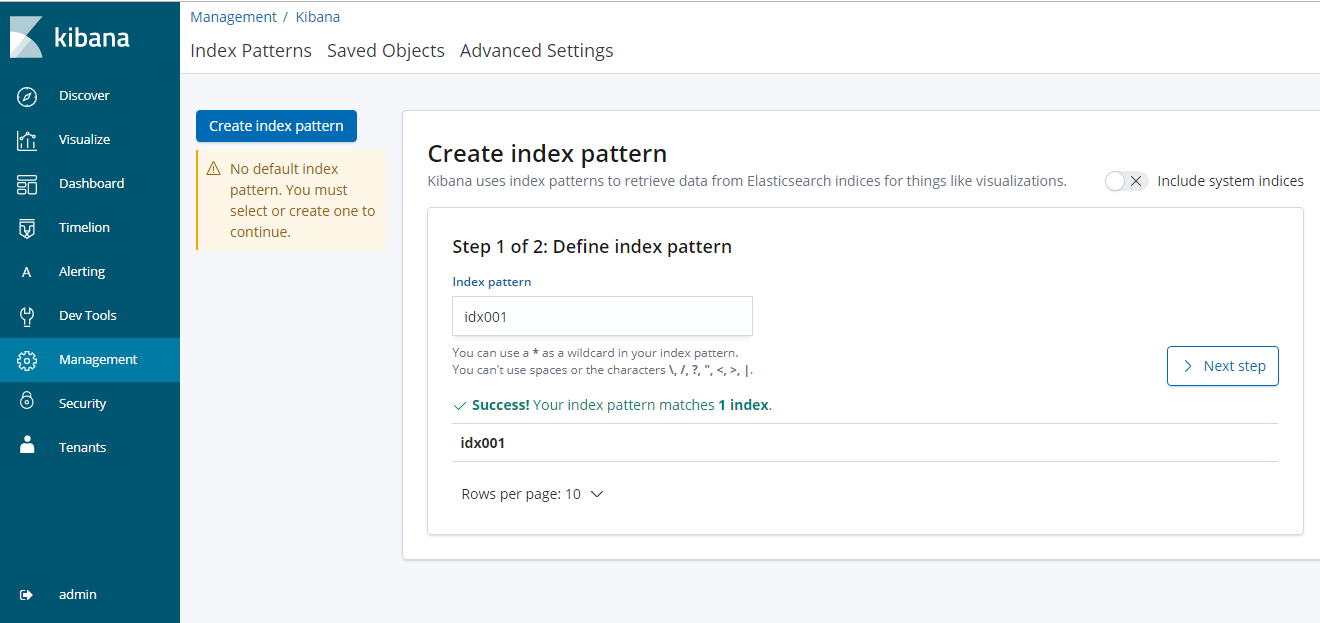Click the Index pattern field label
The height and width of the screenshot is (623, 1320).
[492, 282]
